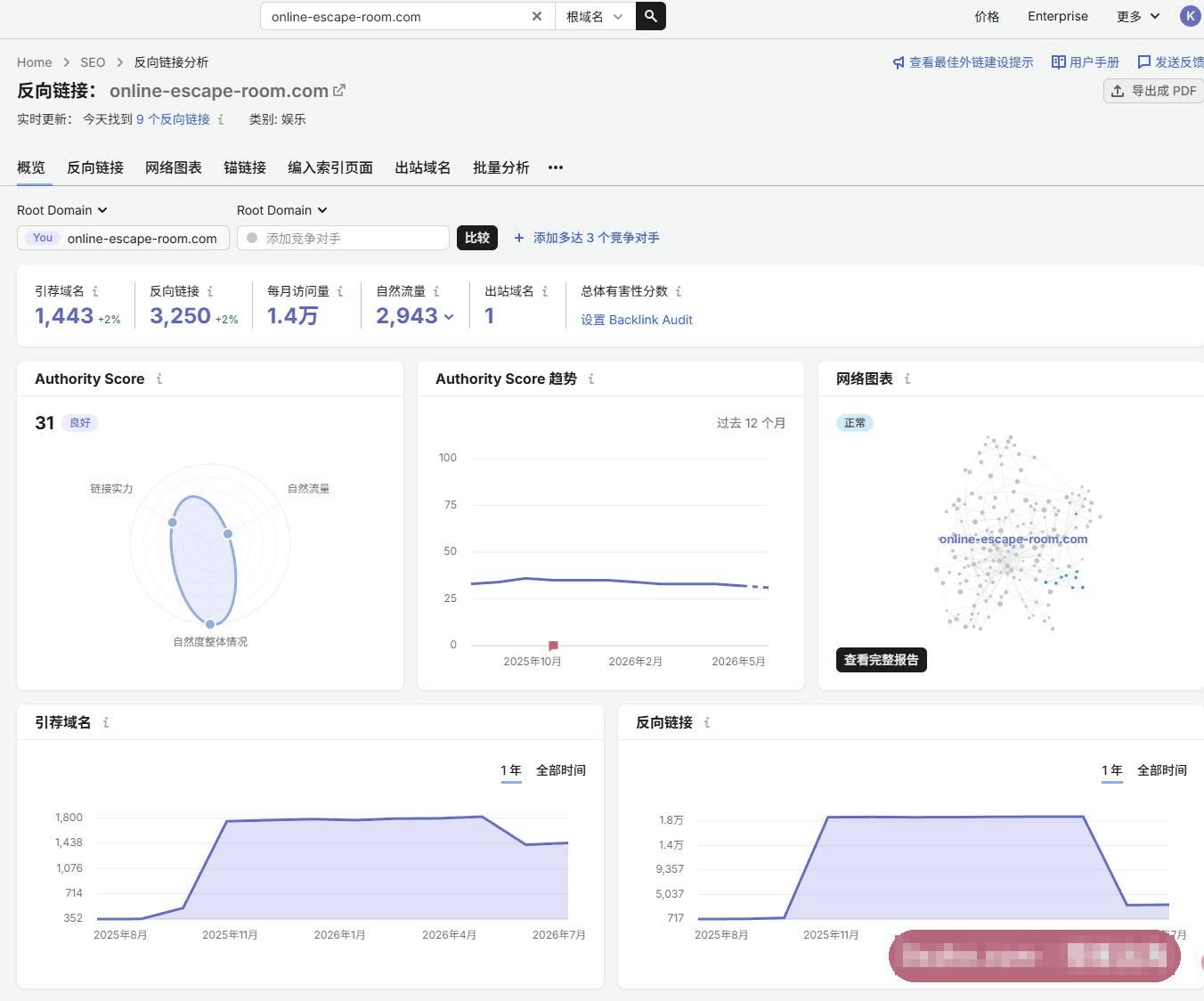Viewport: 1204px width, 1001px height.
Task: Click info icon beside 反向链接 chart title
Action: click(707, 722)
